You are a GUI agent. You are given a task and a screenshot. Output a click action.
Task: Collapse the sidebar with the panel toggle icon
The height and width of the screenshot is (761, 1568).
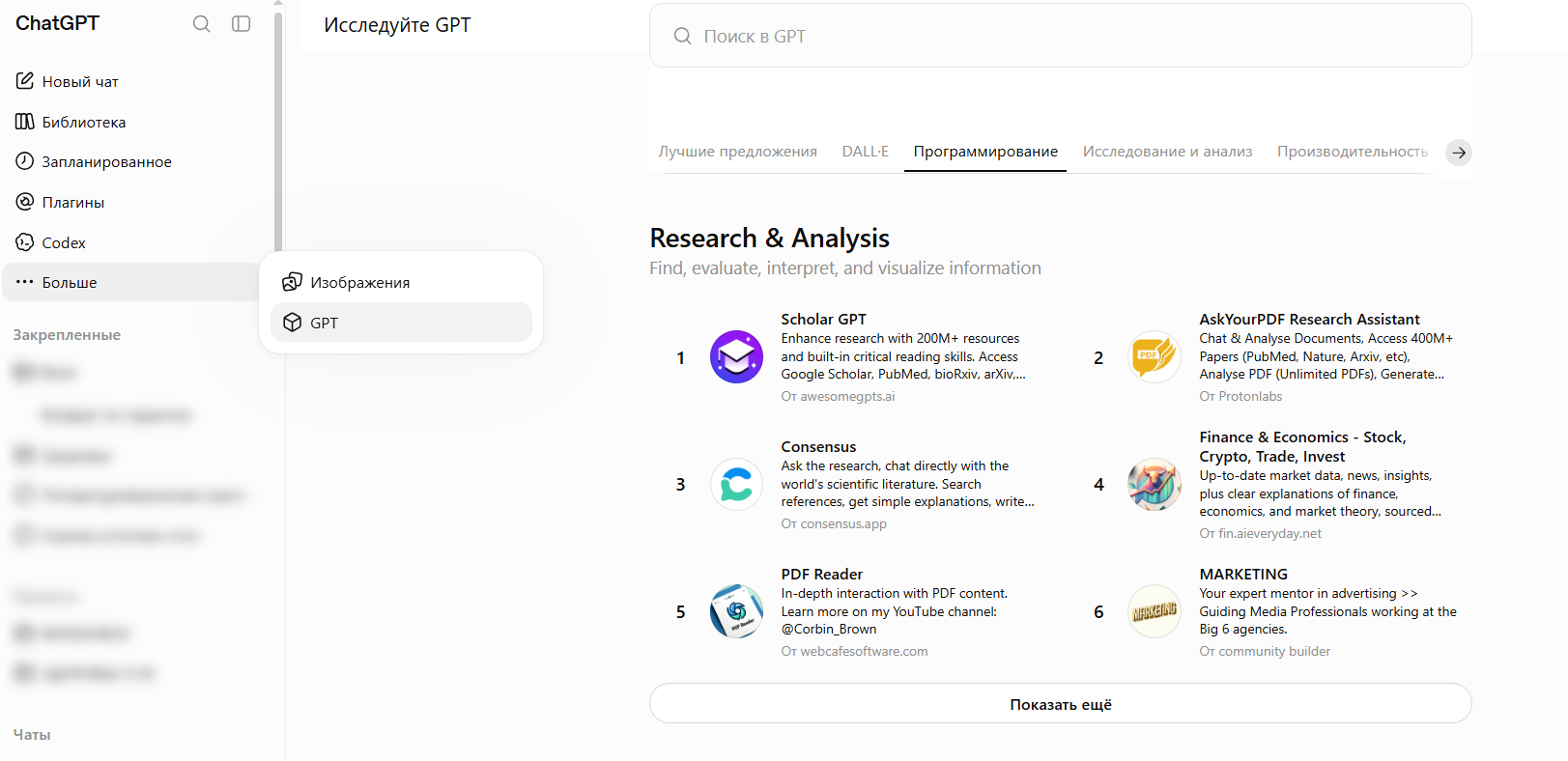coord(242,24)
